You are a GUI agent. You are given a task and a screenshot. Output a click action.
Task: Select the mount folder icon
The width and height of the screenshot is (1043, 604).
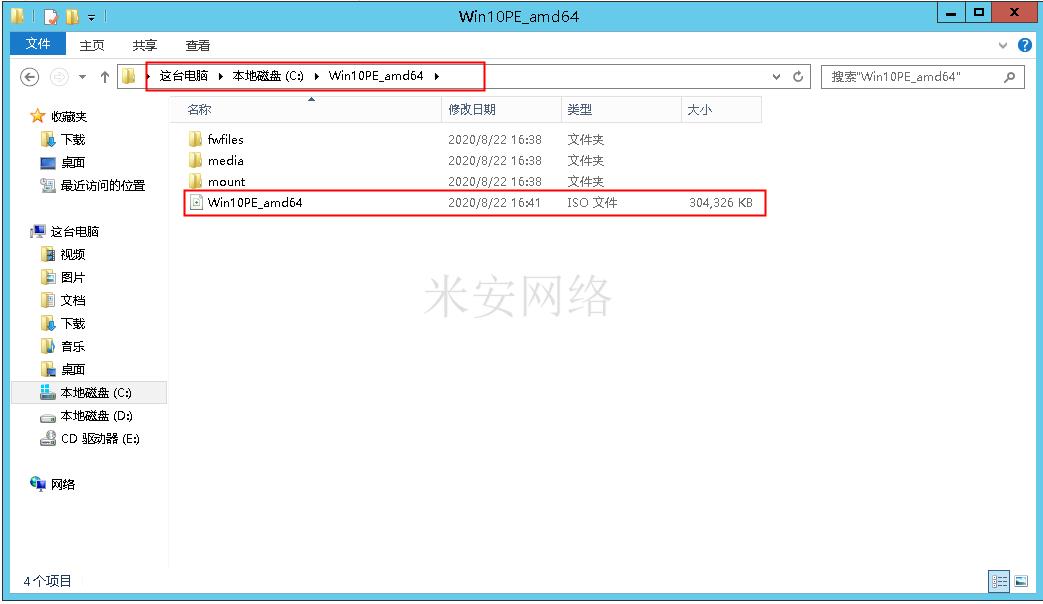click(x=195, y=182)
